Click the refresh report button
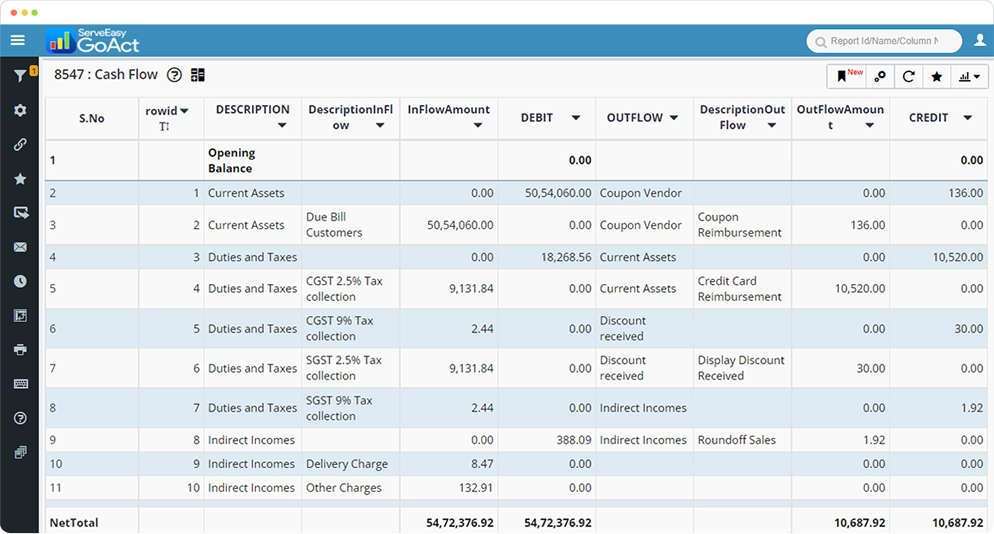 (908, 77)
